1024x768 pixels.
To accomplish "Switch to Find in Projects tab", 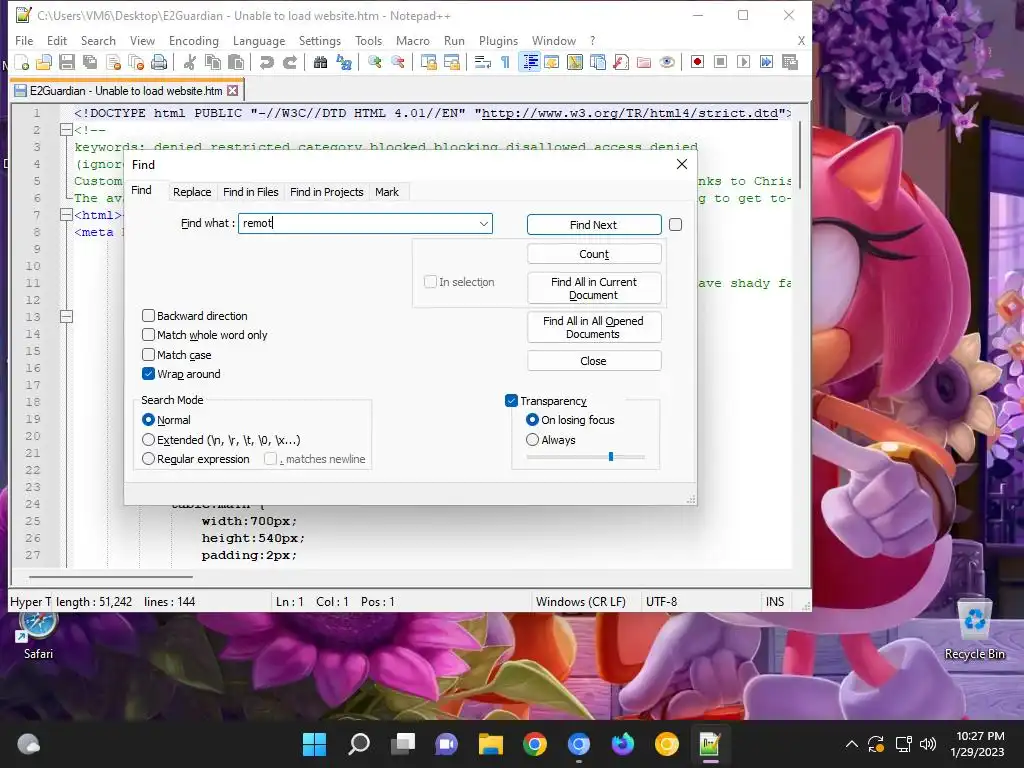I will coord(327,192).
